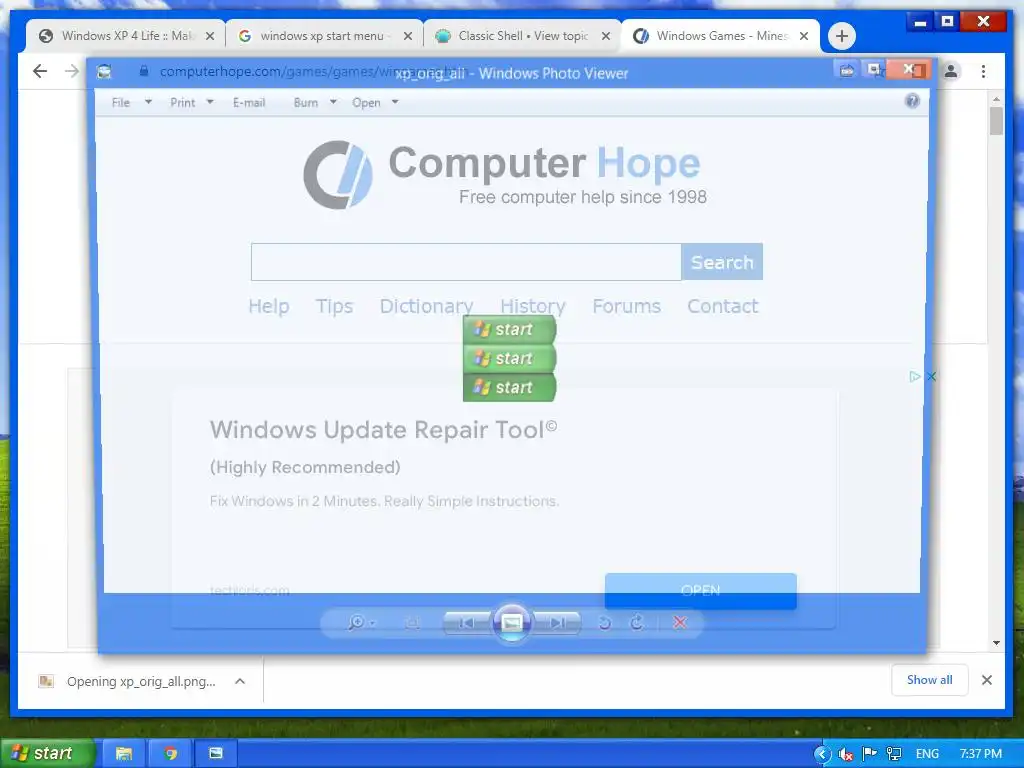Click Chrome forward arrow
1024x768 pixels.
tap(72, 71)
